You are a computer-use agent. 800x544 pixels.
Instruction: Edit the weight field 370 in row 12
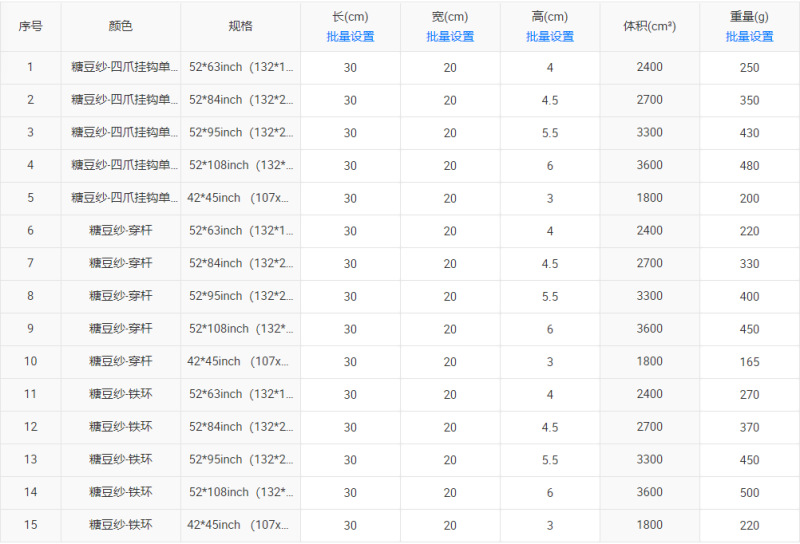749,427
